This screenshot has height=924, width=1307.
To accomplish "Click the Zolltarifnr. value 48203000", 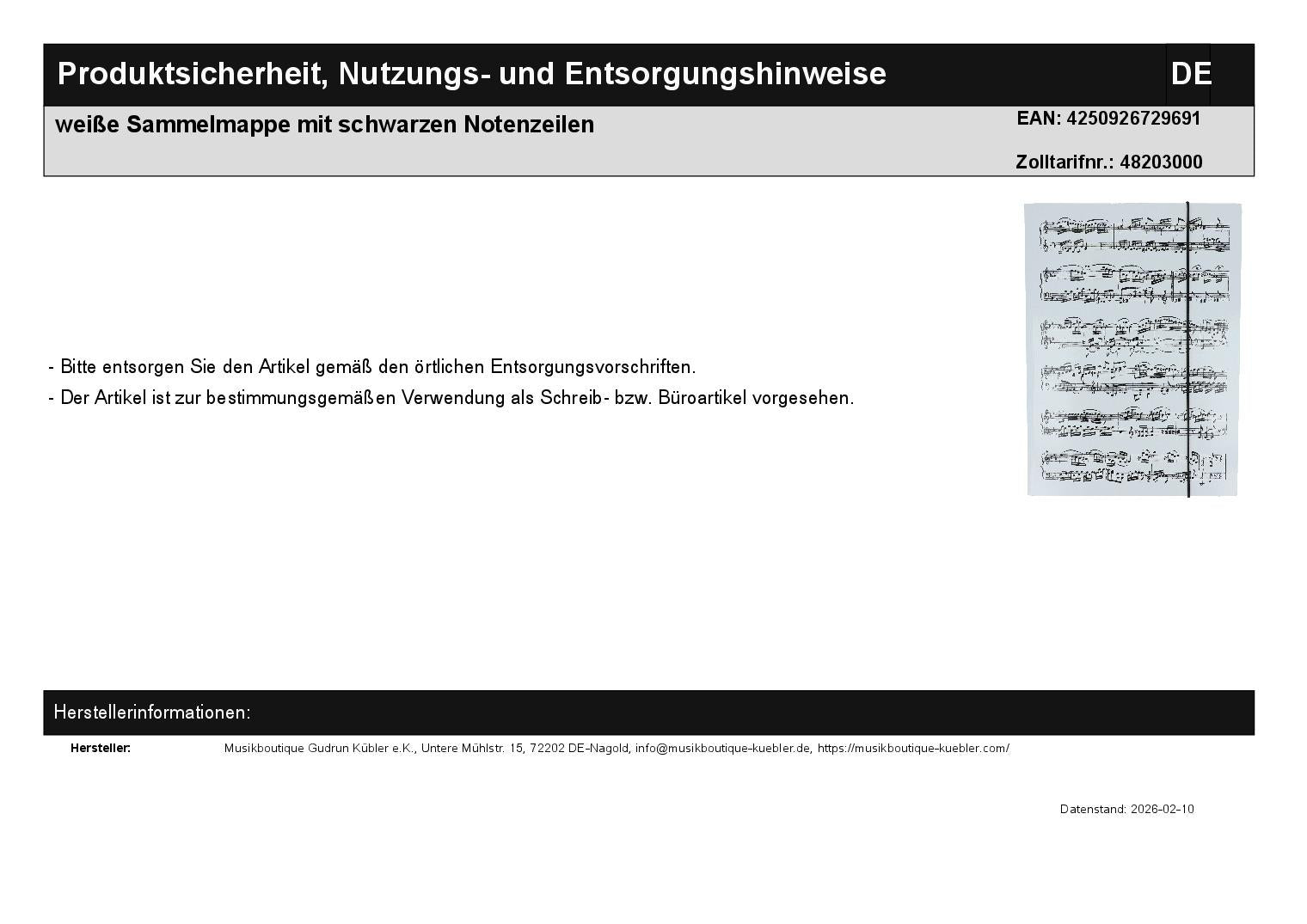I will point(1161,162).
